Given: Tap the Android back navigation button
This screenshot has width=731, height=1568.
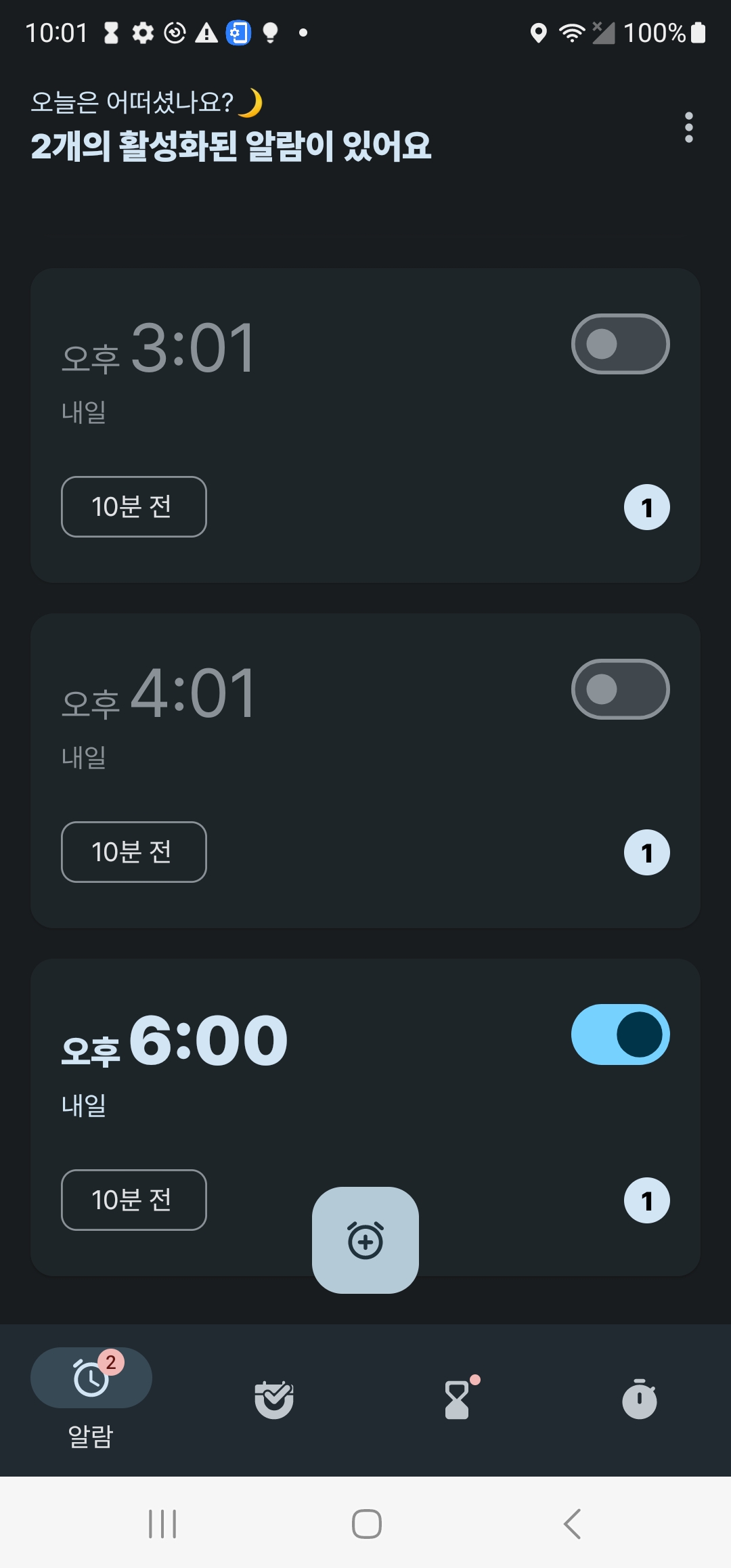Looking at the screenshot, I should point(572,1524).
